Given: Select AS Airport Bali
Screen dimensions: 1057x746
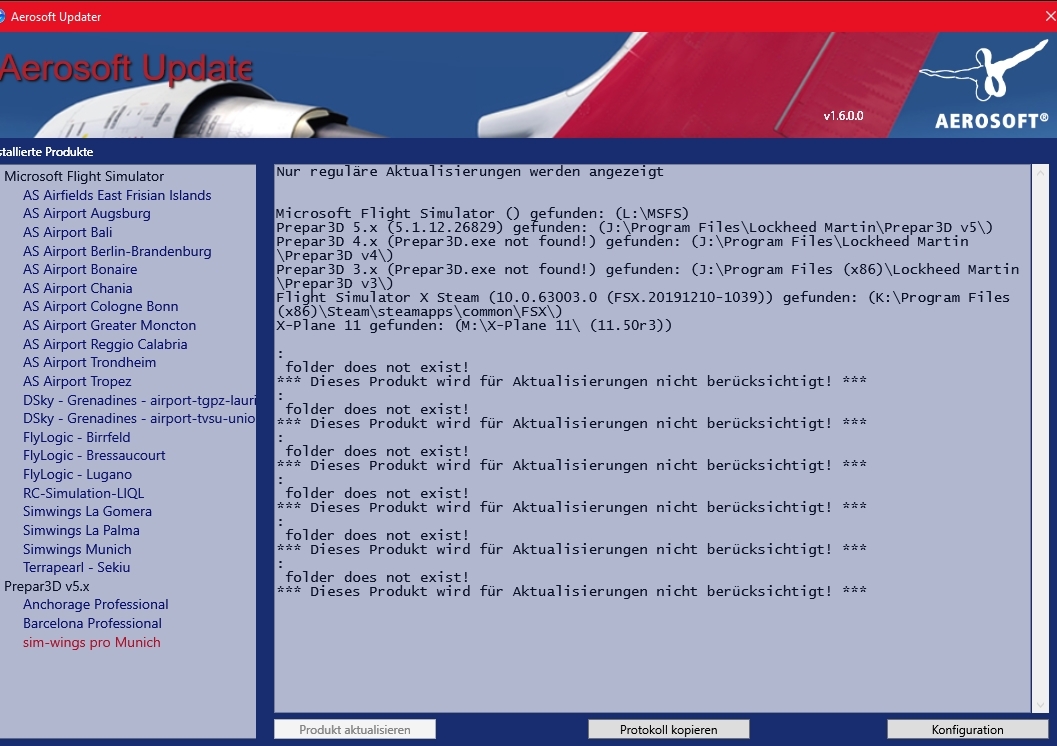Looking at the screenshot, I should click(x=67, y=232).
